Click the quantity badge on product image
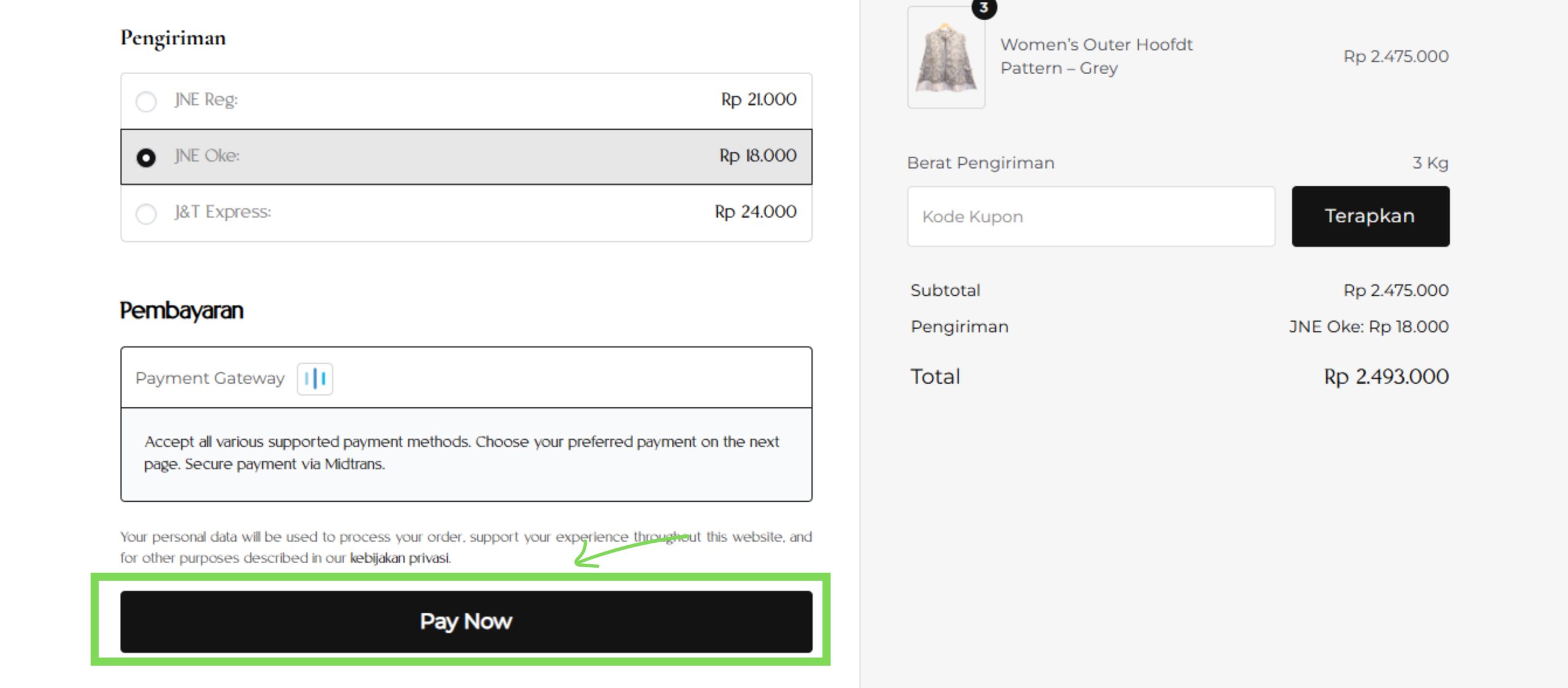1568x688 pixels. point(984,8)
